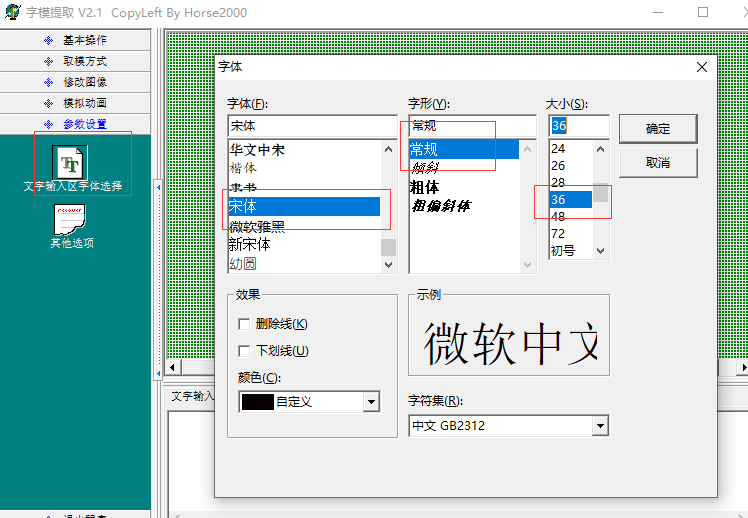This screenshot has width=748, height=518.
Task: Choose 倾斜 italic font style
Action: (x=464, y=168)
